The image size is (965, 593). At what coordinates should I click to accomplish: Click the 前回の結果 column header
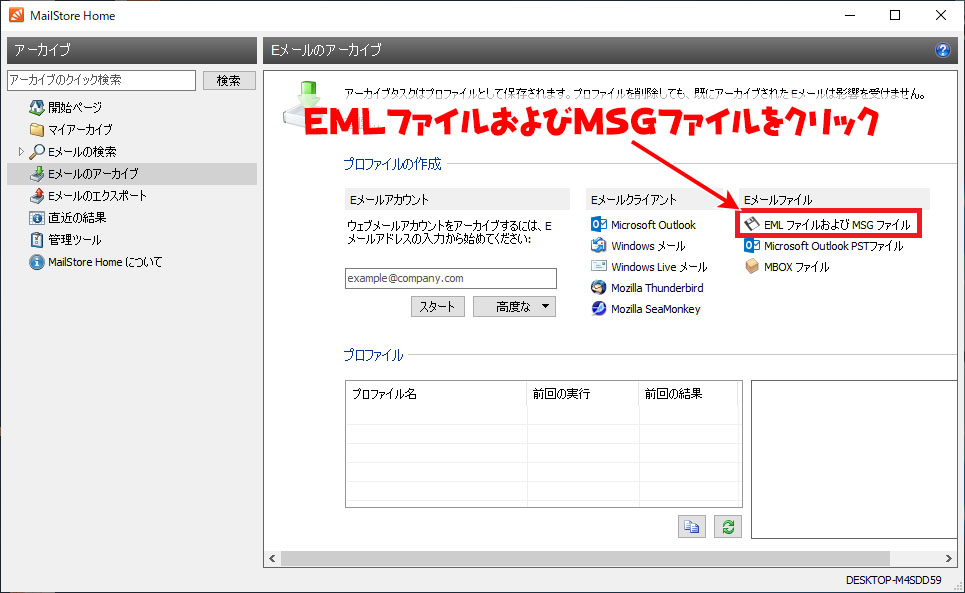click(688, 394)
